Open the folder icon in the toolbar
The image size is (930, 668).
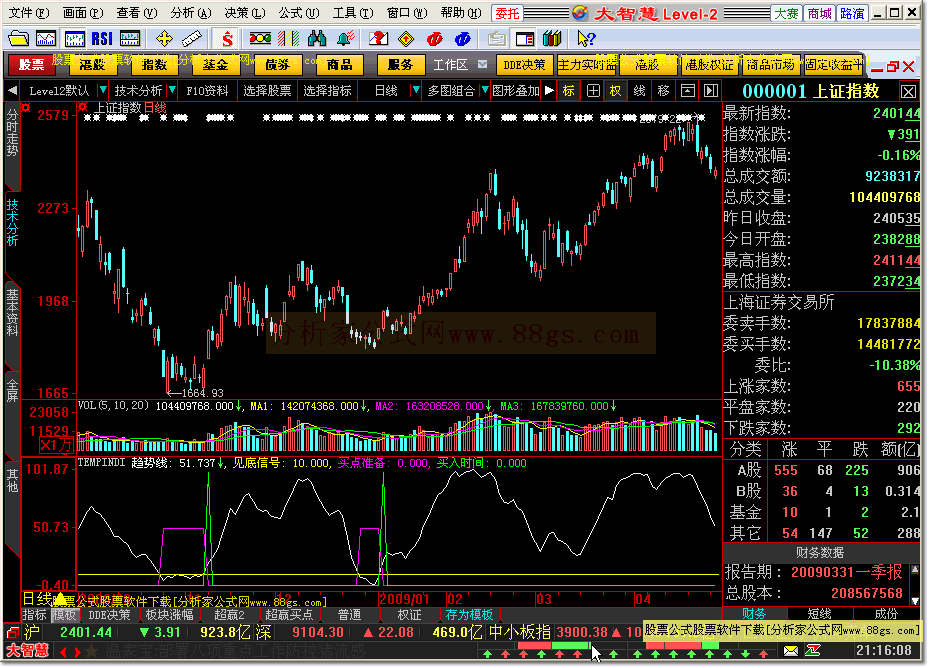point(18,39)
